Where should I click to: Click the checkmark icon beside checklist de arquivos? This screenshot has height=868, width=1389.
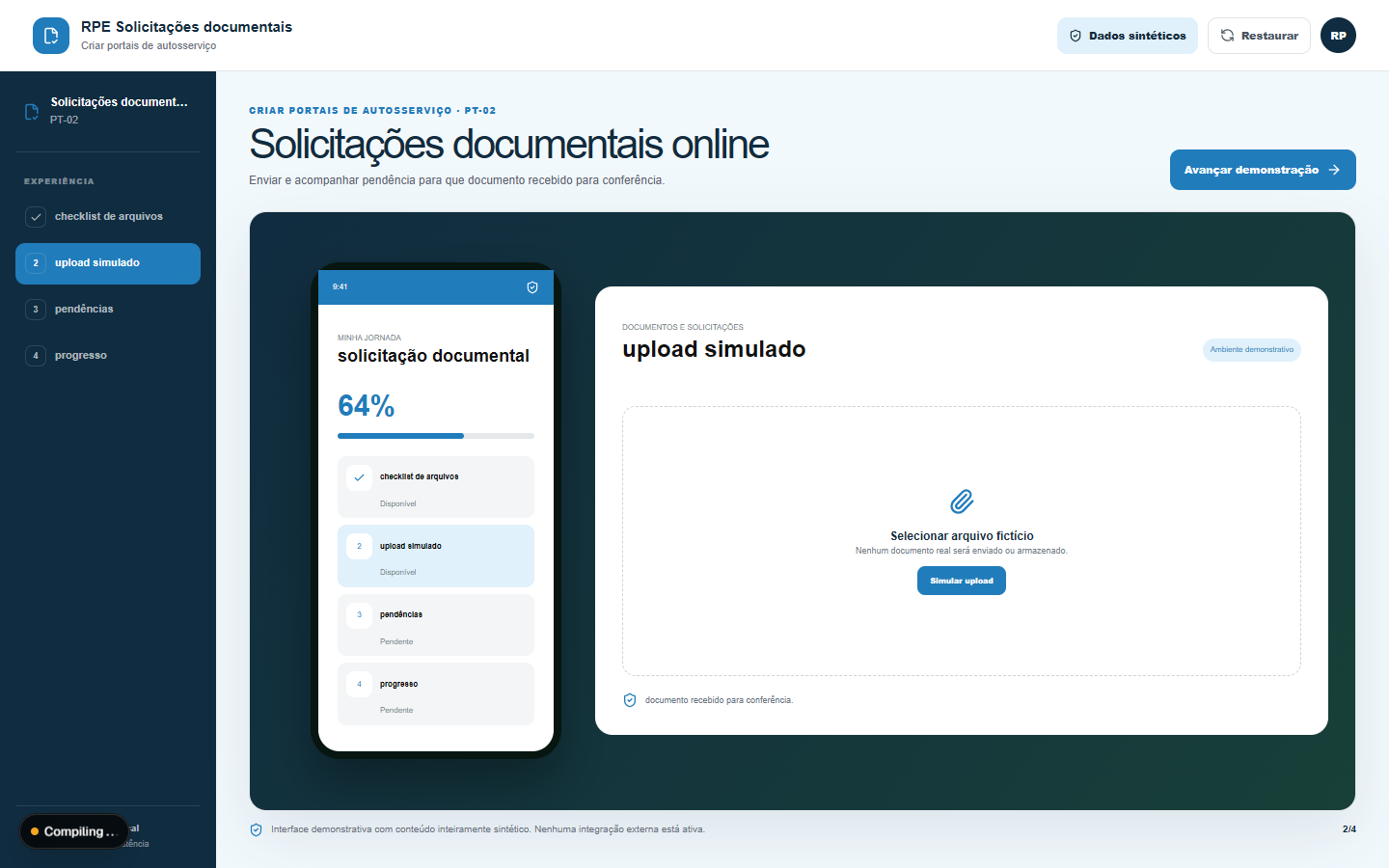coord(36,217)
